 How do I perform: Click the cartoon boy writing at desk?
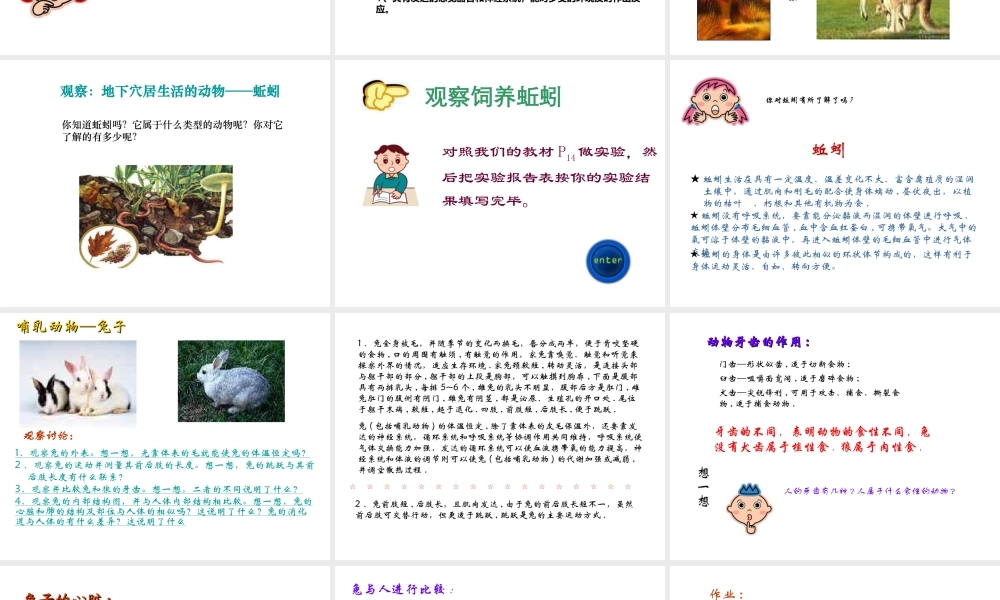coord(391,175)
